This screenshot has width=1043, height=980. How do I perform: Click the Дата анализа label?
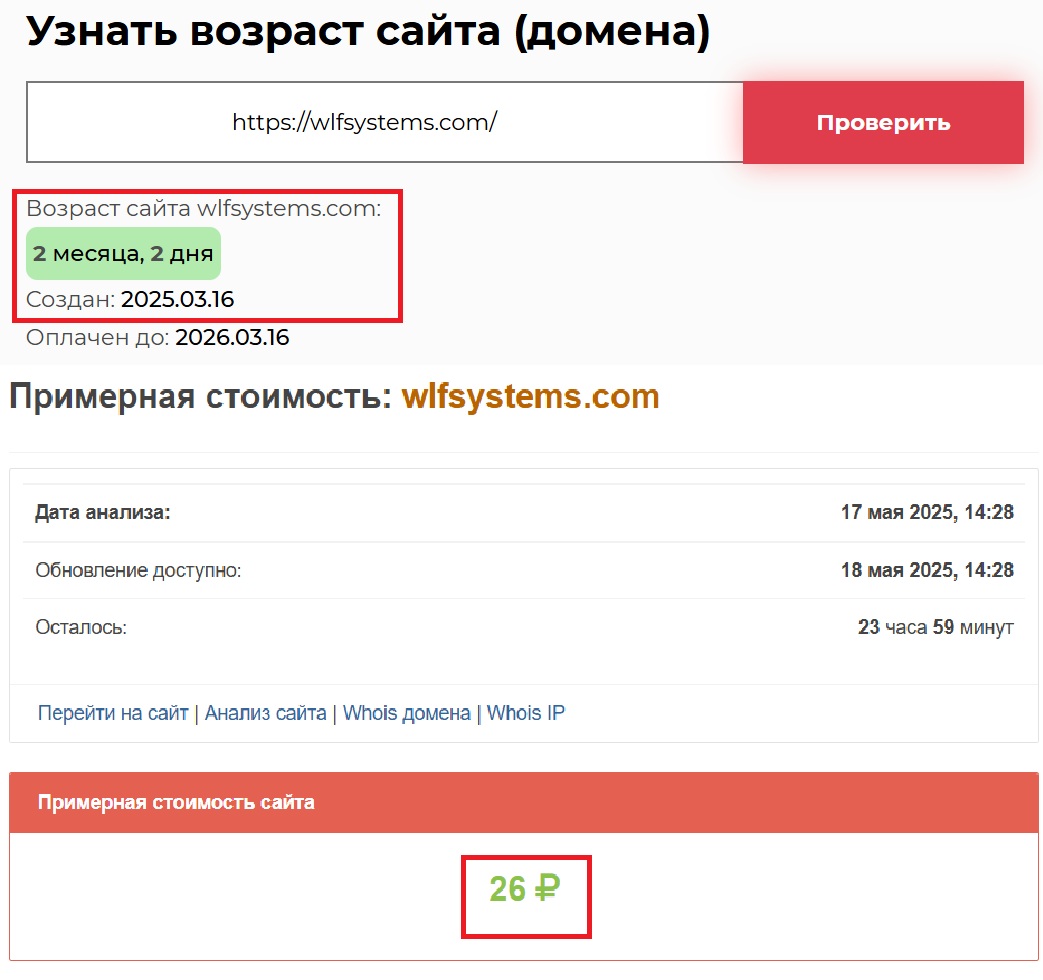(103, 513)
